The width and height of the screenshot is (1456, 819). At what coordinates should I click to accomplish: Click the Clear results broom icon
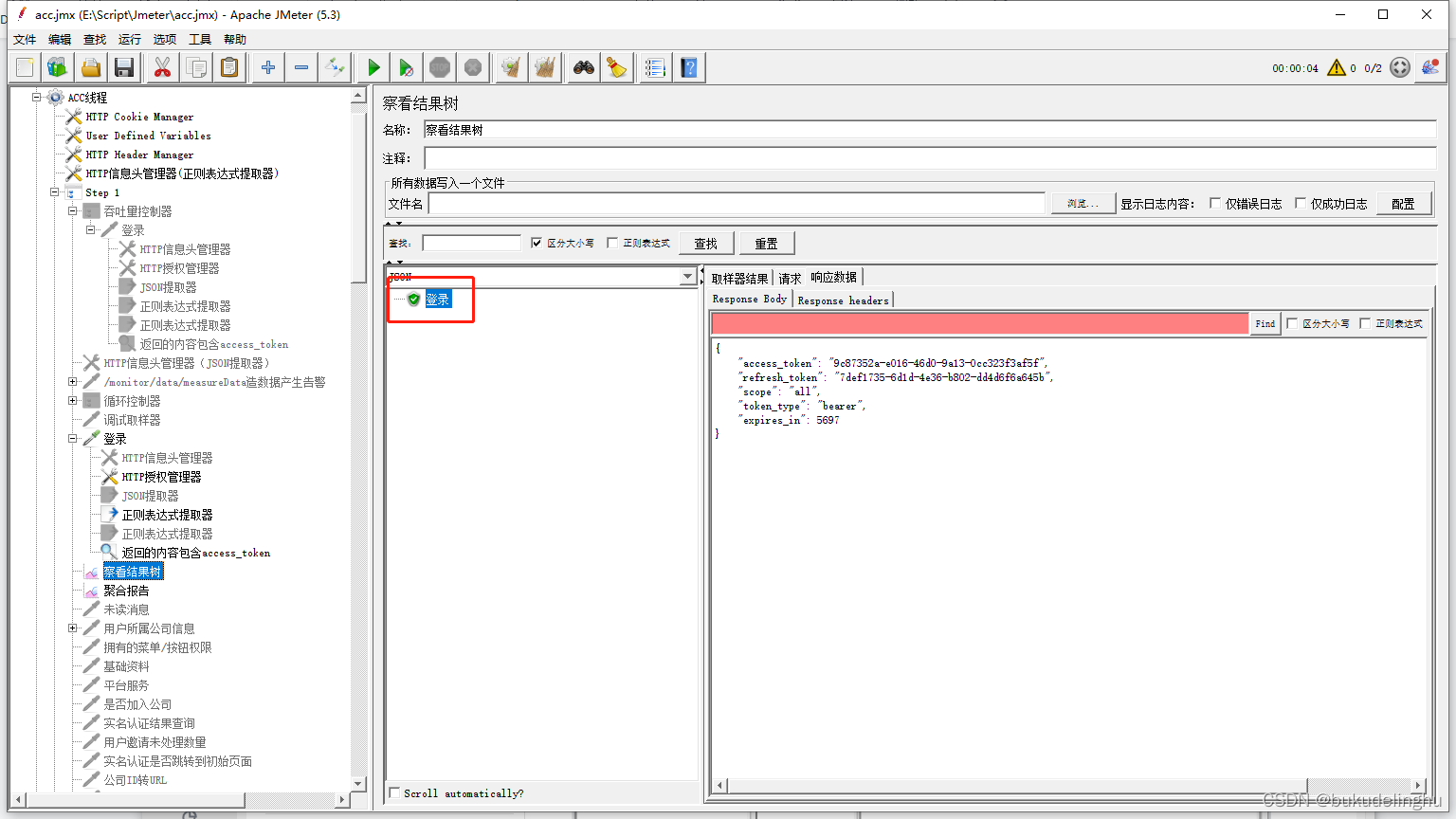coord(512,67)
